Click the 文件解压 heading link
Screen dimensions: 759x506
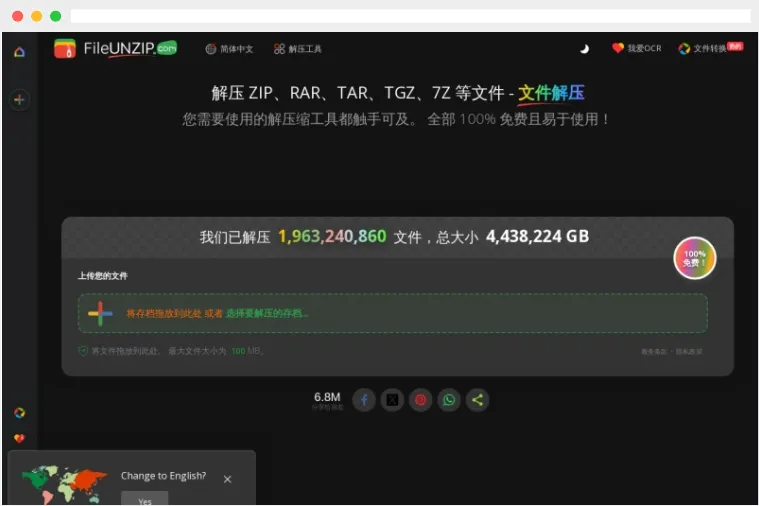point(551,92)
